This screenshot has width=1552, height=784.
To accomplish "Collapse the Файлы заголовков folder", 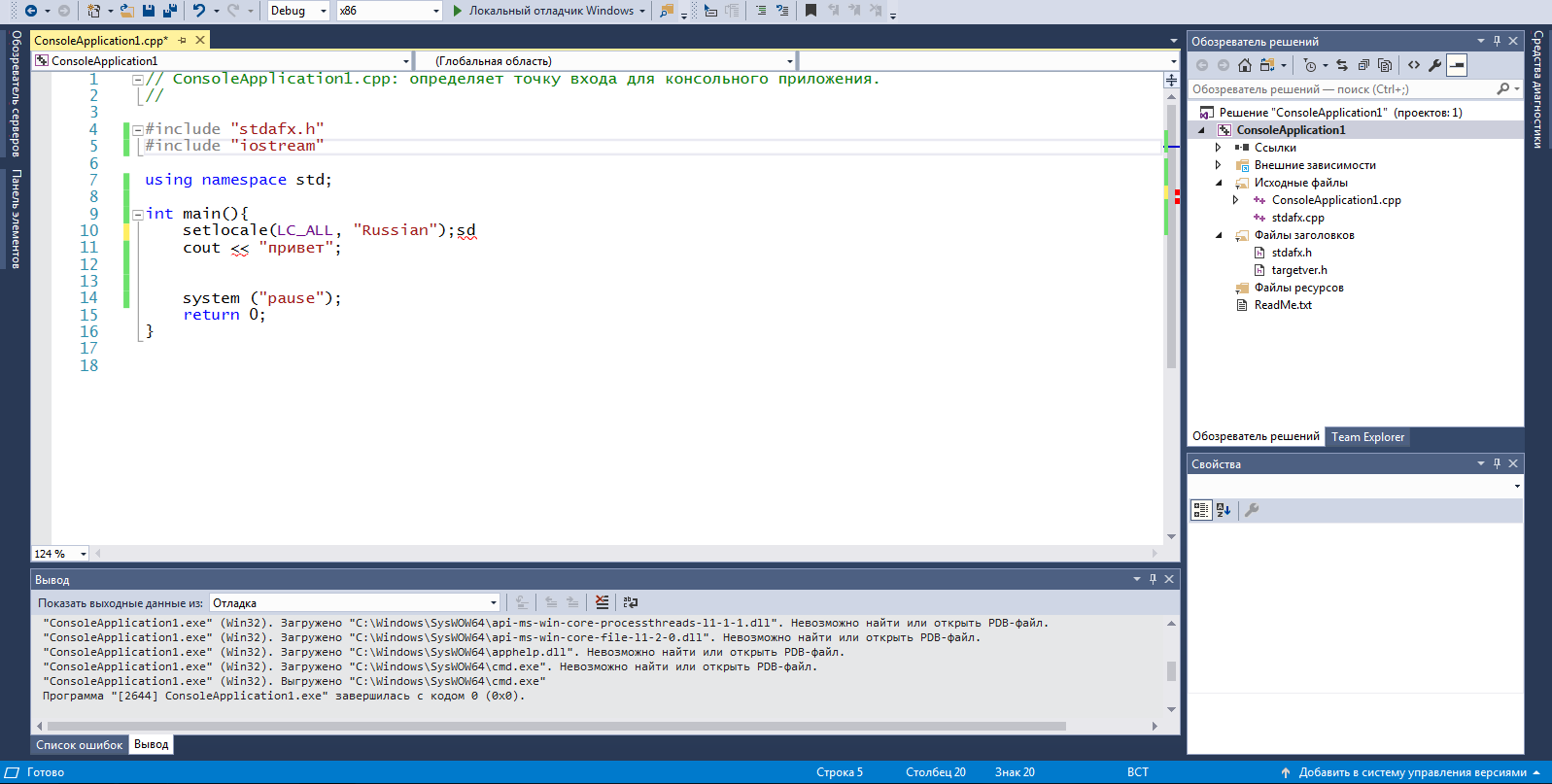I will point(1219,235).
